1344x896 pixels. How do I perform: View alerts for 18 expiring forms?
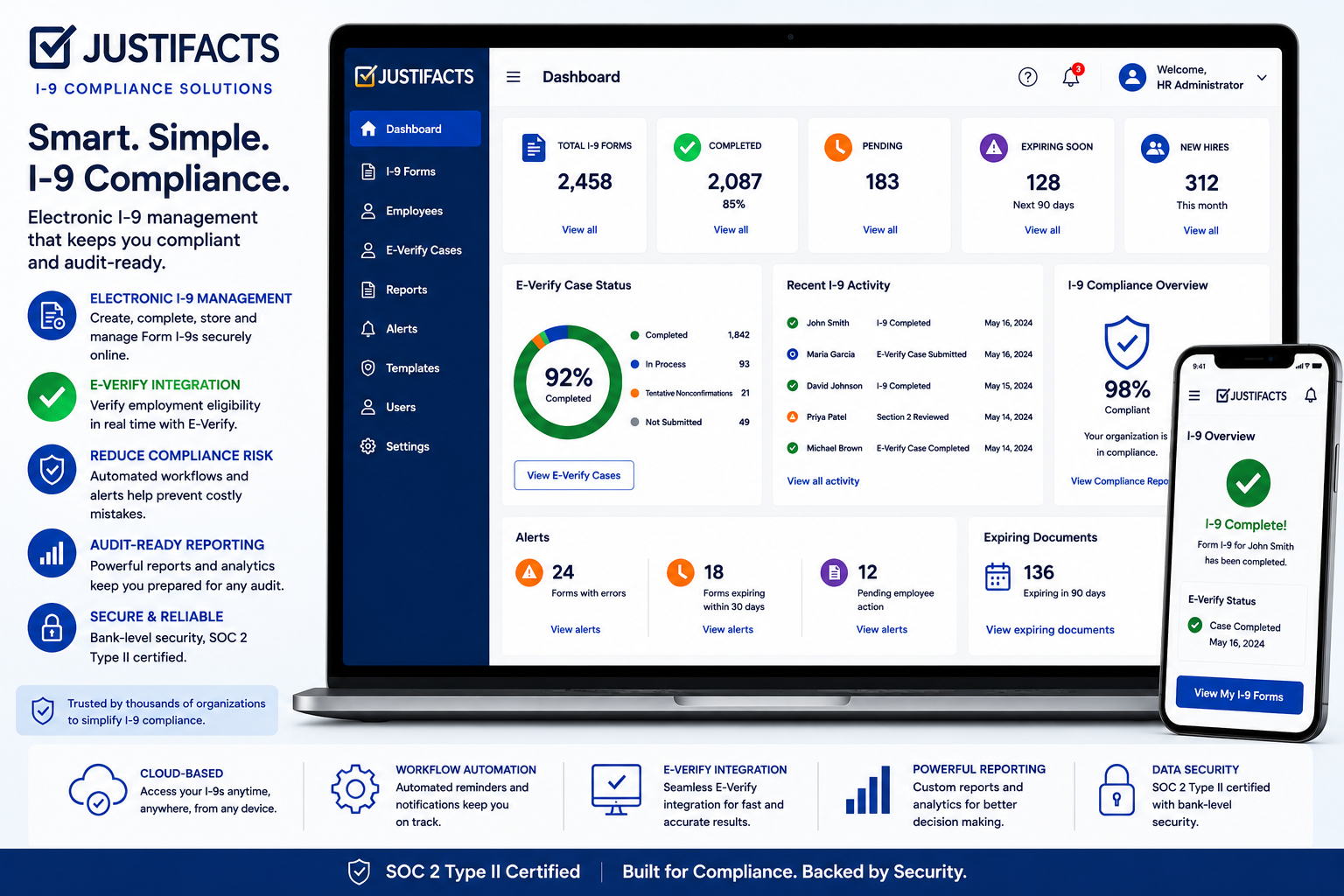pos(727,630)
